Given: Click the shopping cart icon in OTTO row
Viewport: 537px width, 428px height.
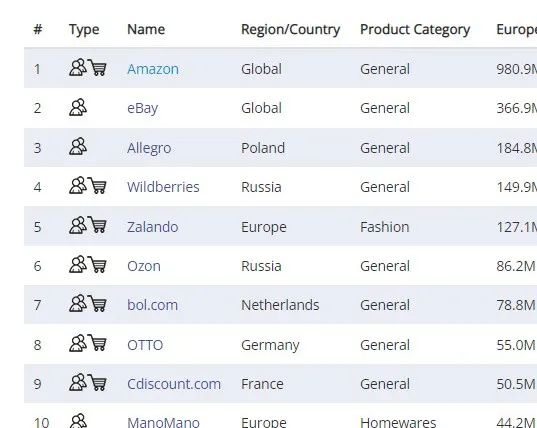Looking at the screenshot, I should pos(97,343).
